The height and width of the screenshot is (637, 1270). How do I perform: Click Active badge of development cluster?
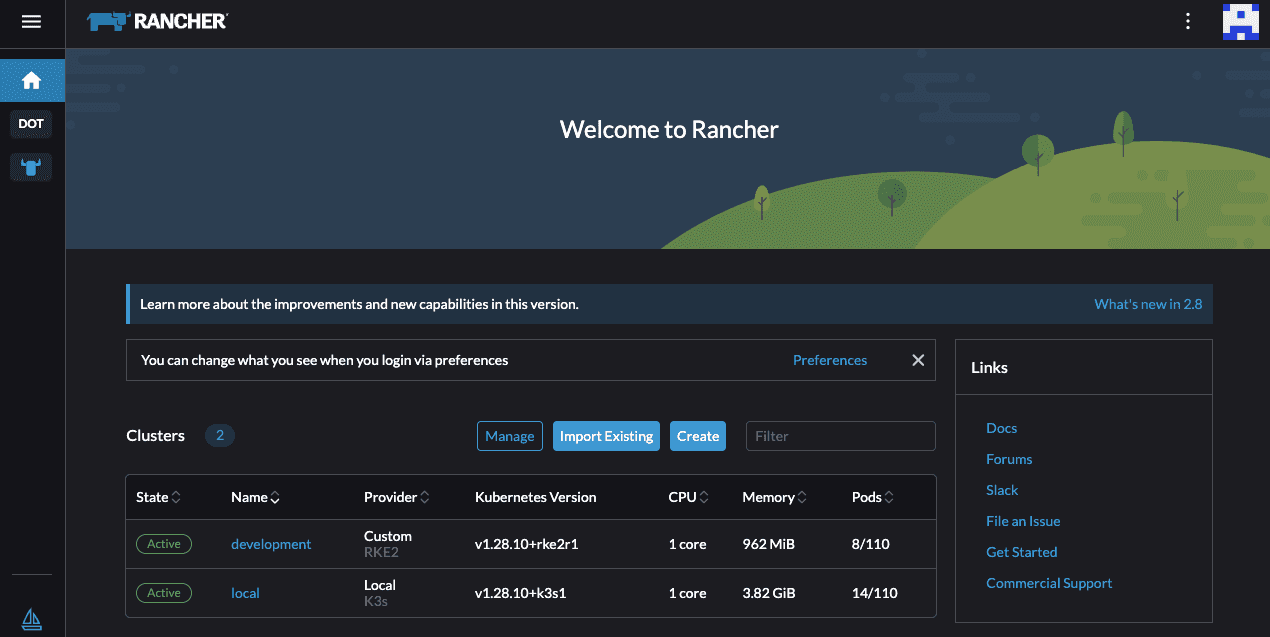coord(164,544)
